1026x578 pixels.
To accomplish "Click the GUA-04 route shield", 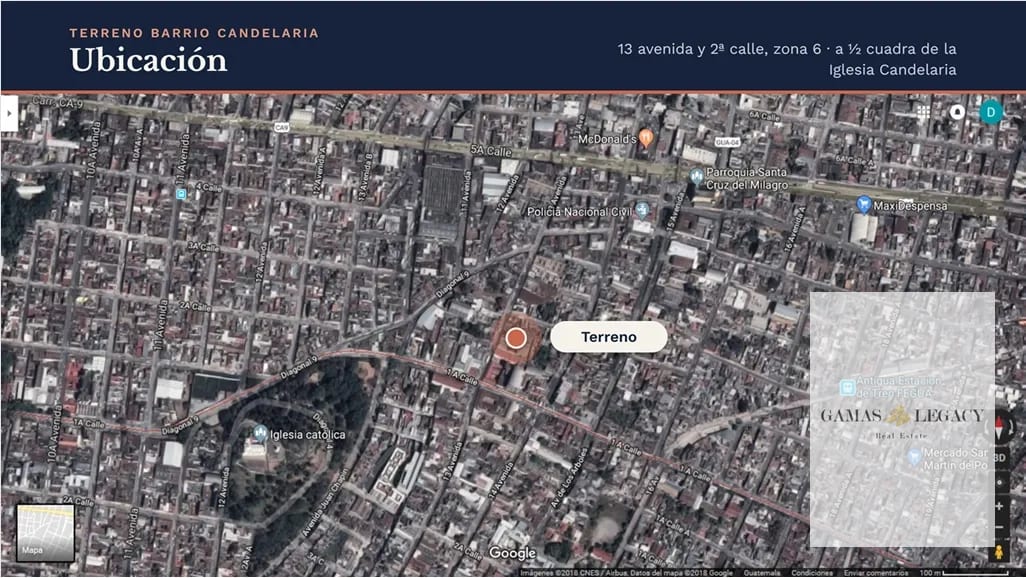I will tap(727, 142).
